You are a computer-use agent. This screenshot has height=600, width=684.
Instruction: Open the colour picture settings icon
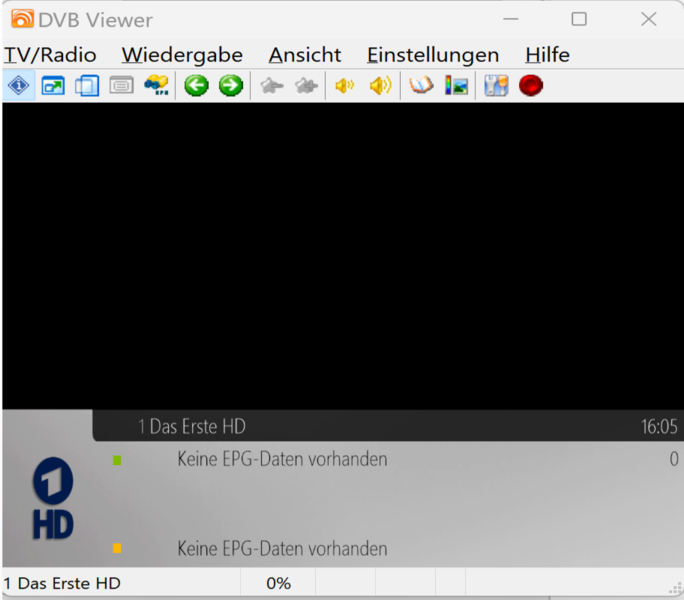pos(456,86)
